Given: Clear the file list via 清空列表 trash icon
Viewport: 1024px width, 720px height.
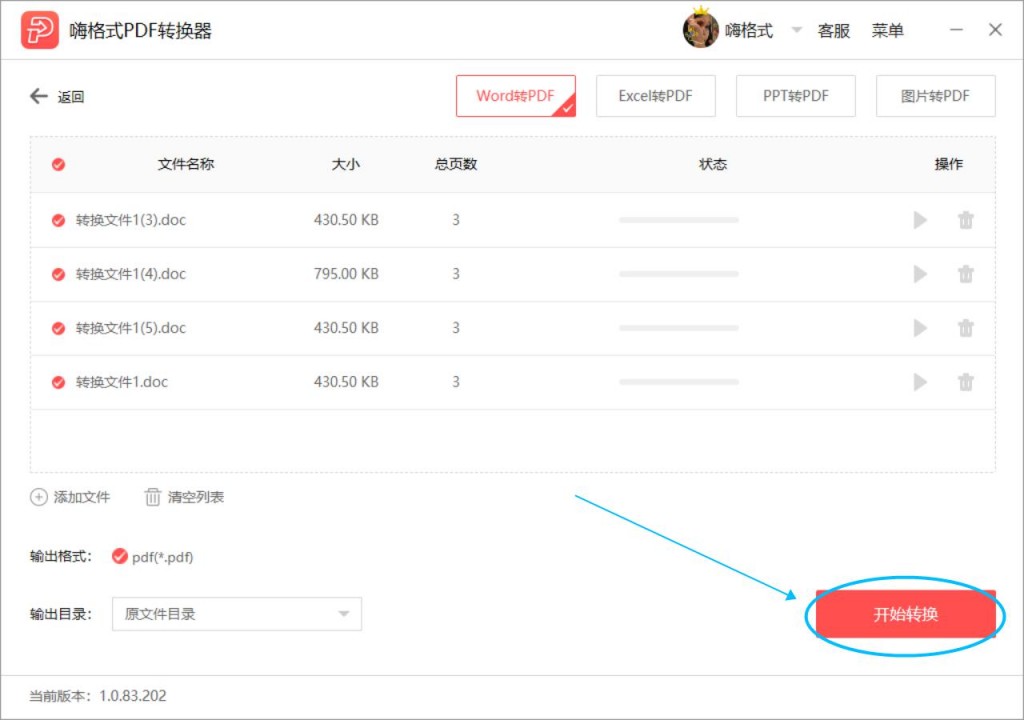Looking at the screenshot, I should click(152, 497).
